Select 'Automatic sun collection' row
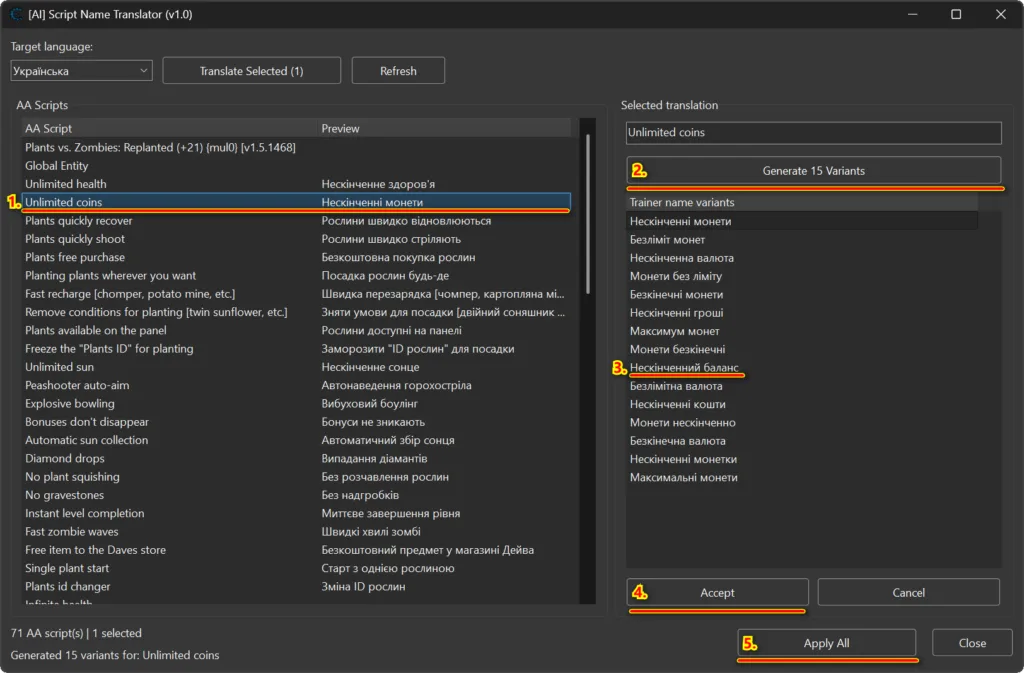The width and height of the screenshot is (1024, 673). (x=296, y=440)
